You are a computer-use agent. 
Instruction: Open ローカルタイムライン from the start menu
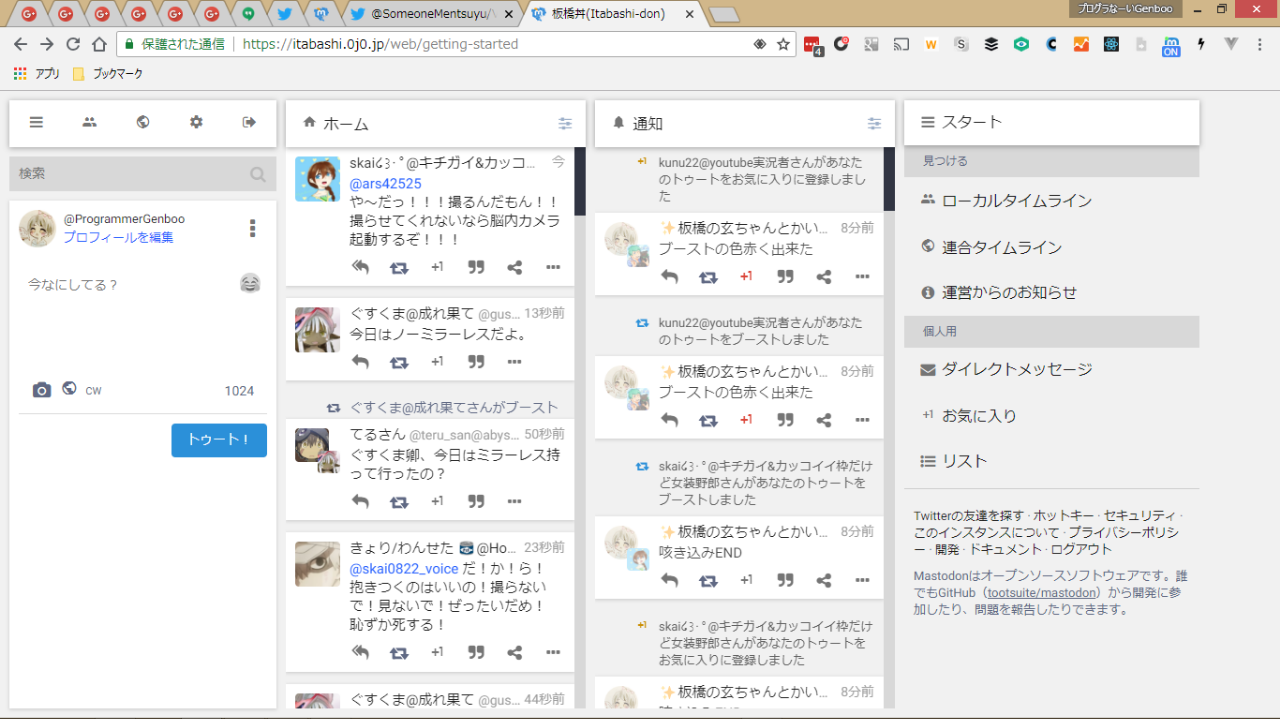[x=1016, y=201]
